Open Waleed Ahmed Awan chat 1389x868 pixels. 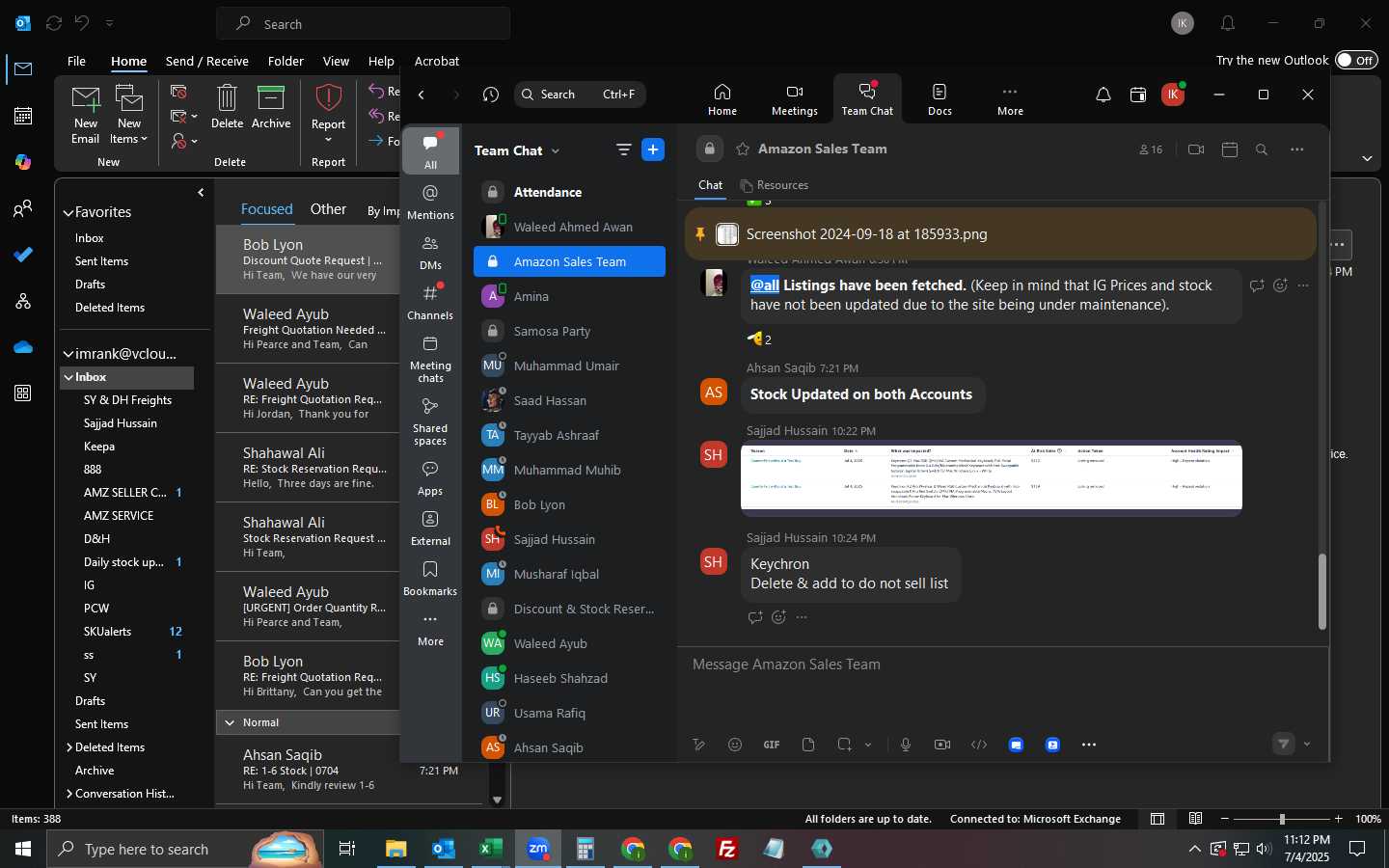569,227
